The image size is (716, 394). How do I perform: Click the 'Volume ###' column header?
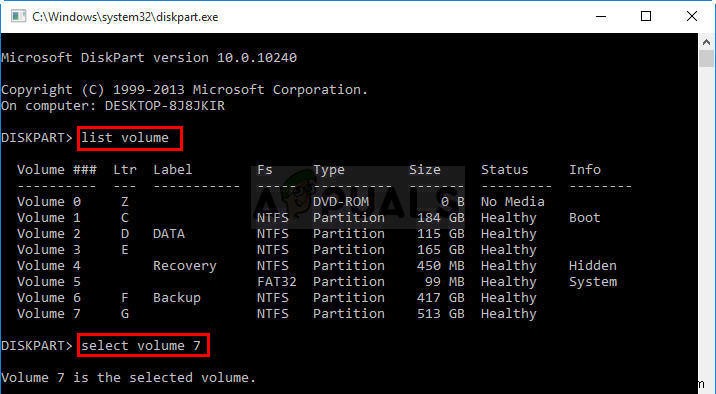point(57,170)
